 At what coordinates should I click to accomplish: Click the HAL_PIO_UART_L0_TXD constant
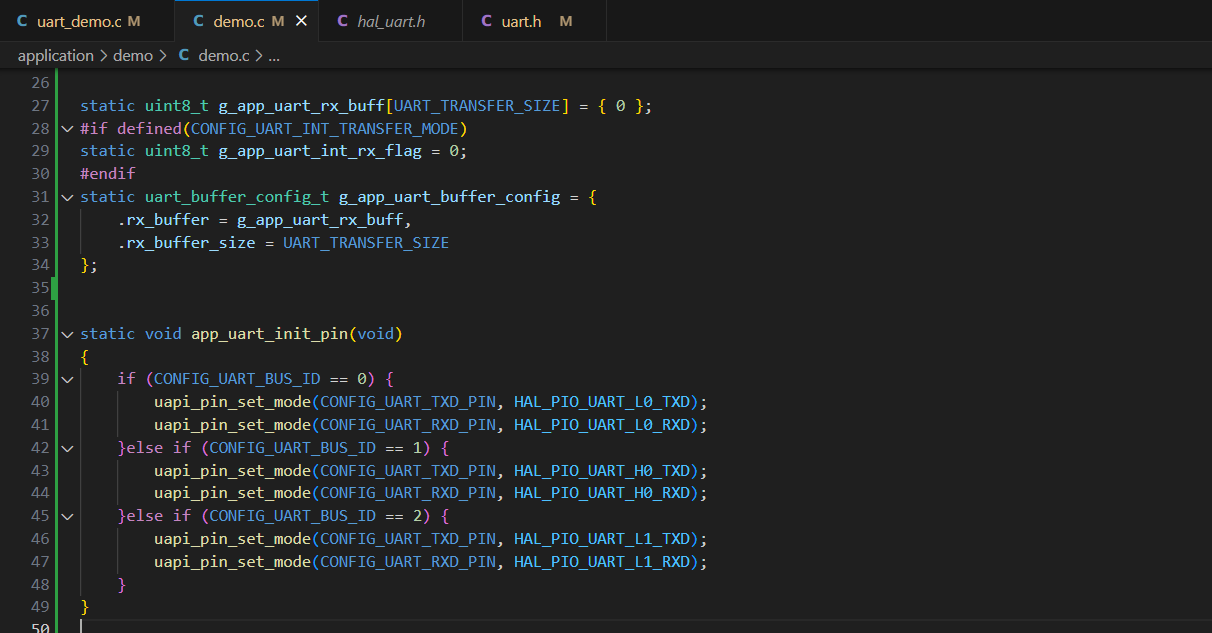click(x=602, y=402)
